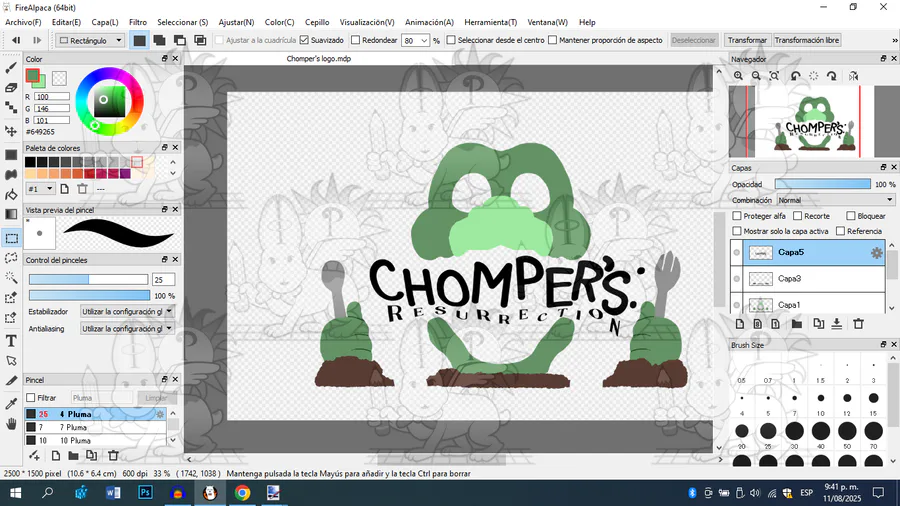Select the Text tool

pyautogui.click(x=11, y=341)
